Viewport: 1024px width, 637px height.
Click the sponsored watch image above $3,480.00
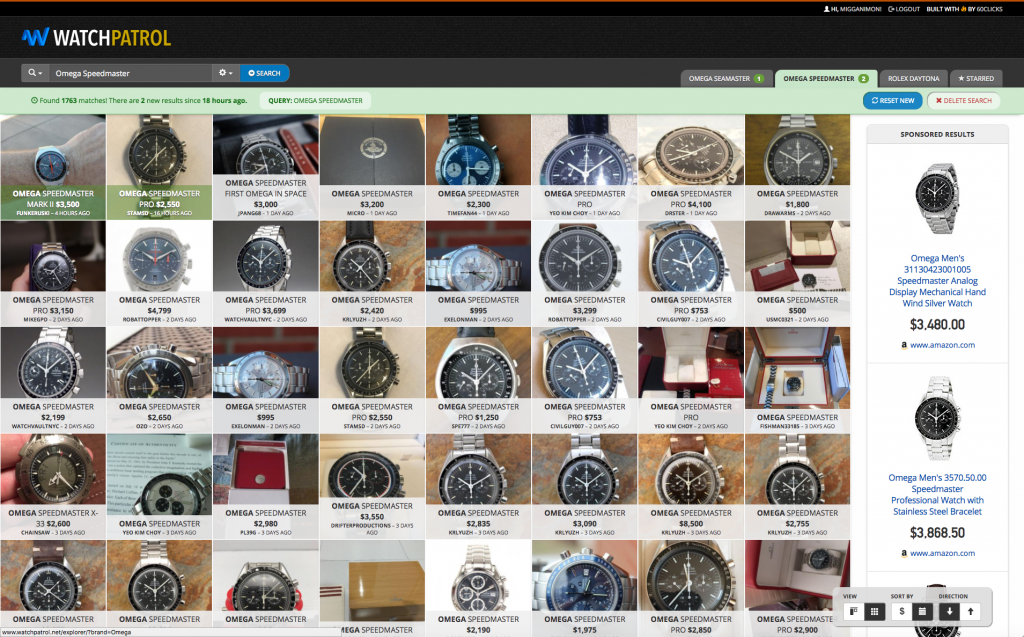937,198
